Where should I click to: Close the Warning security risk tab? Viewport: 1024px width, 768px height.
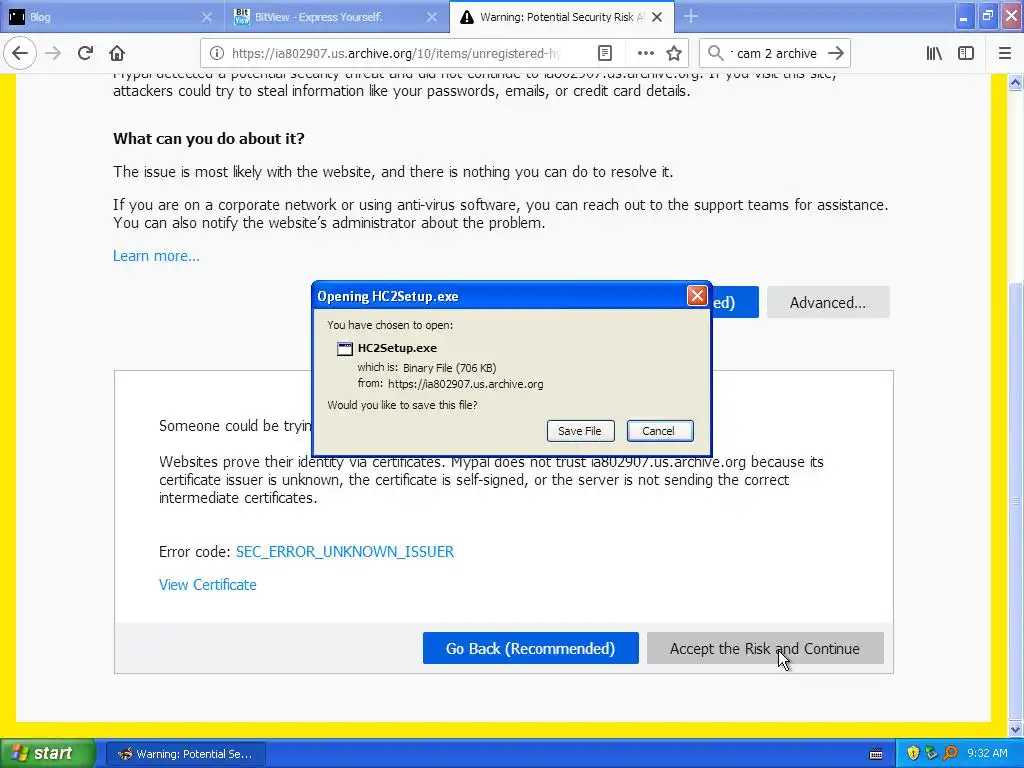658,17
